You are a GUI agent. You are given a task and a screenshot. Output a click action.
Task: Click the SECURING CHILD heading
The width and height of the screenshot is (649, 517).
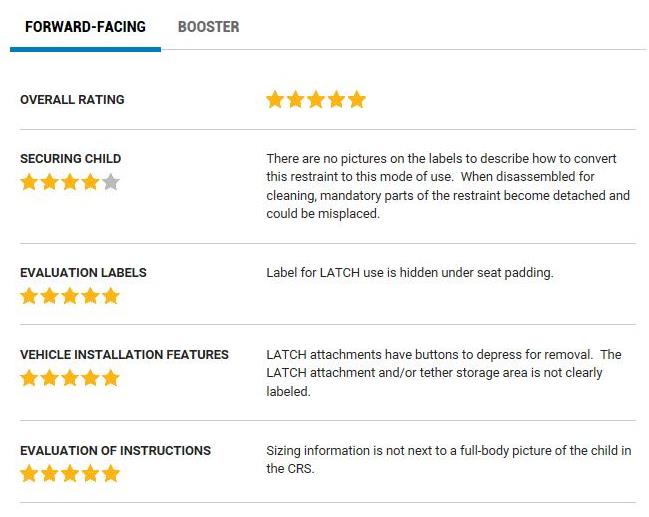click(70, 159)
